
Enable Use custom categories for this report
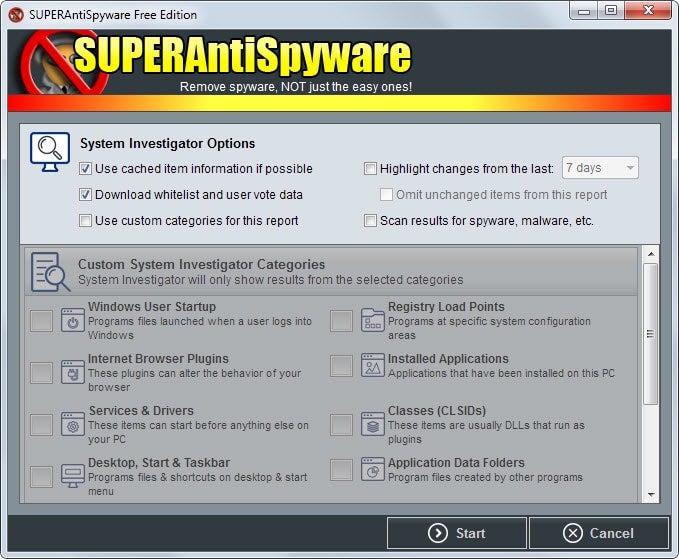[85, 220]
